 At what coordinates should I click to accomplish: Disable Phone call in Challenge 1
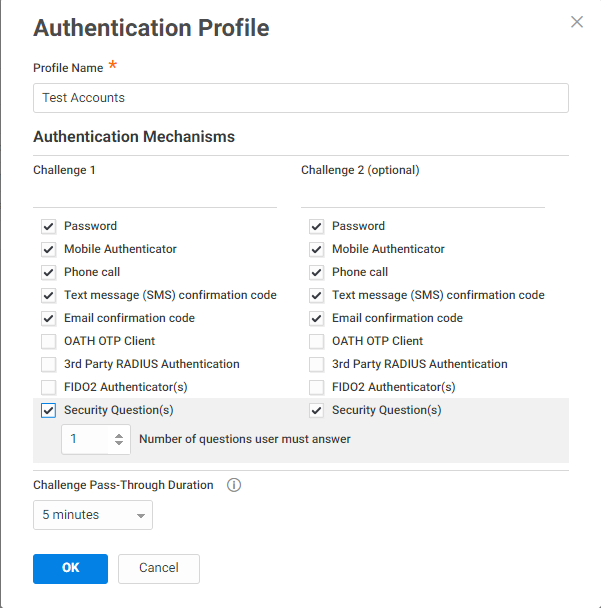point(48,272)
